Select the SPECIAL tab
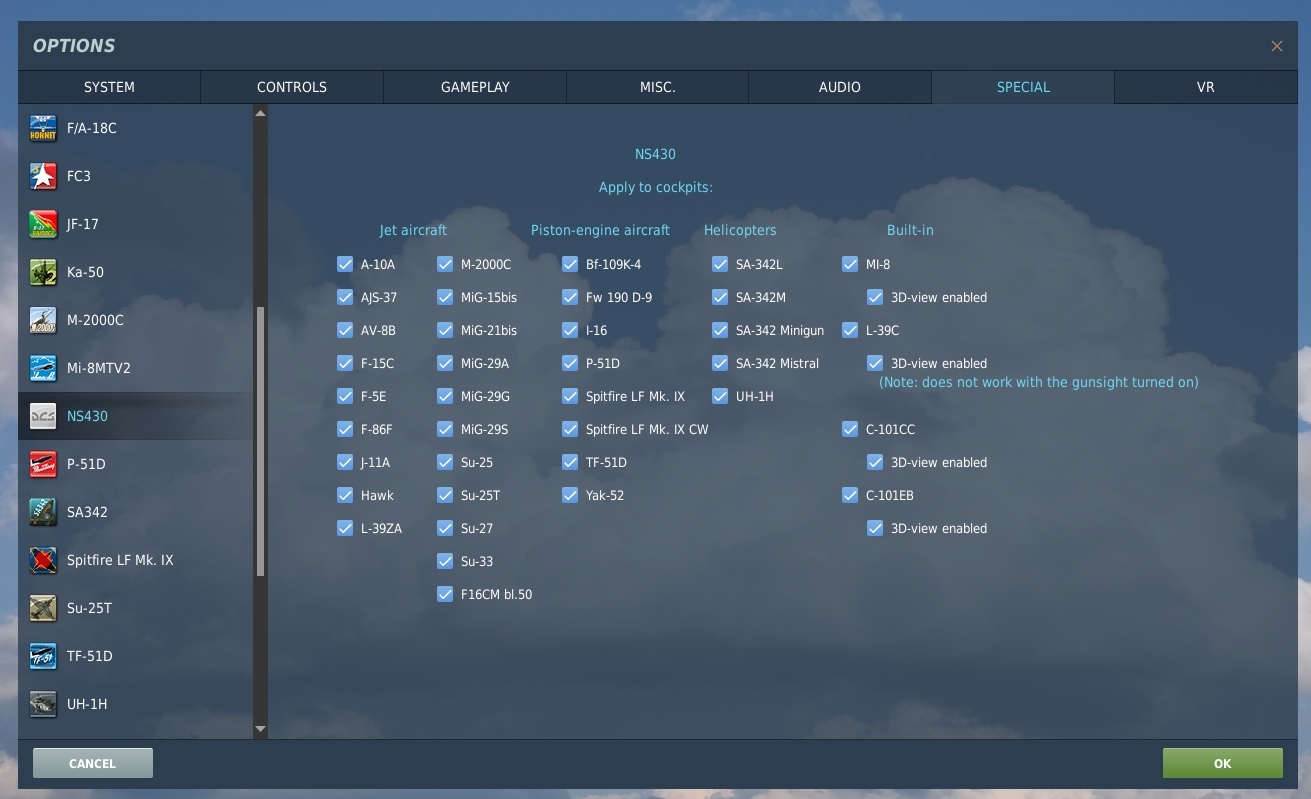This screenshot has width=1311, height=799. 1023,87
